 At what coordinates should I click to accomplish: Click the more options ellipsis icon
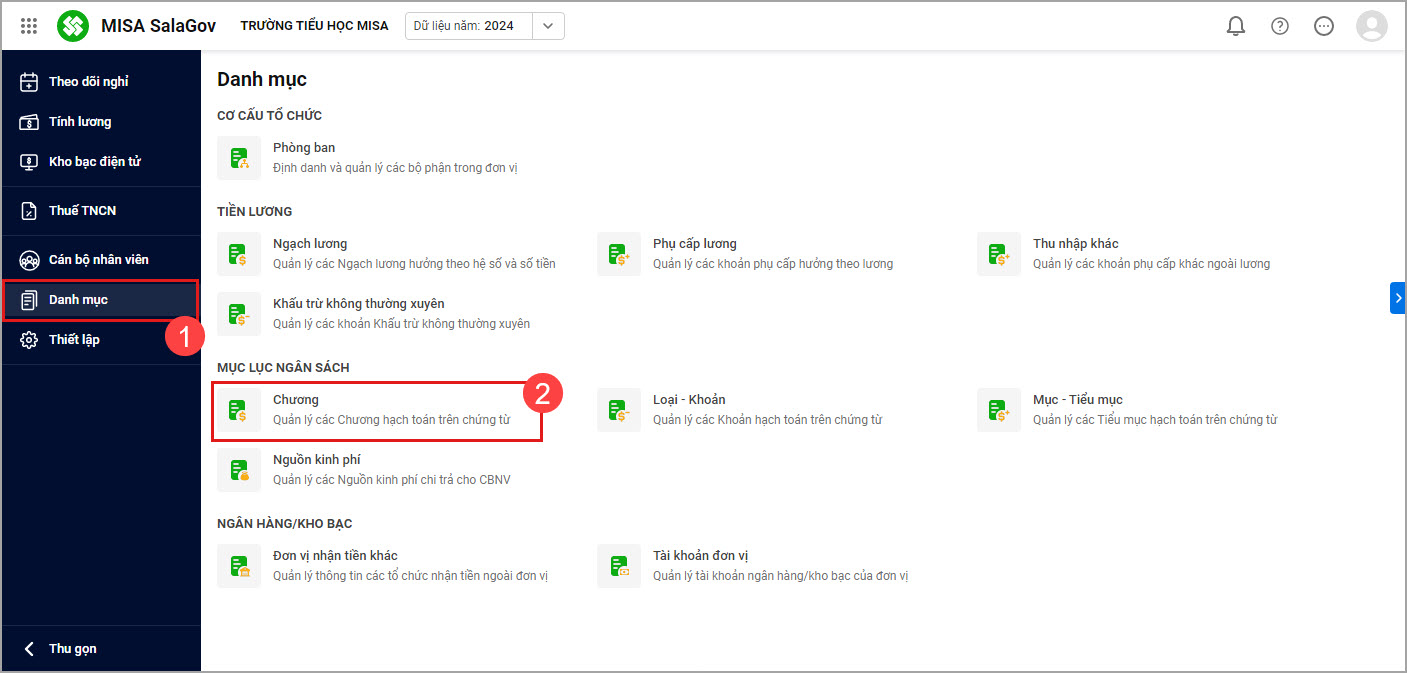coord(1324,26)
